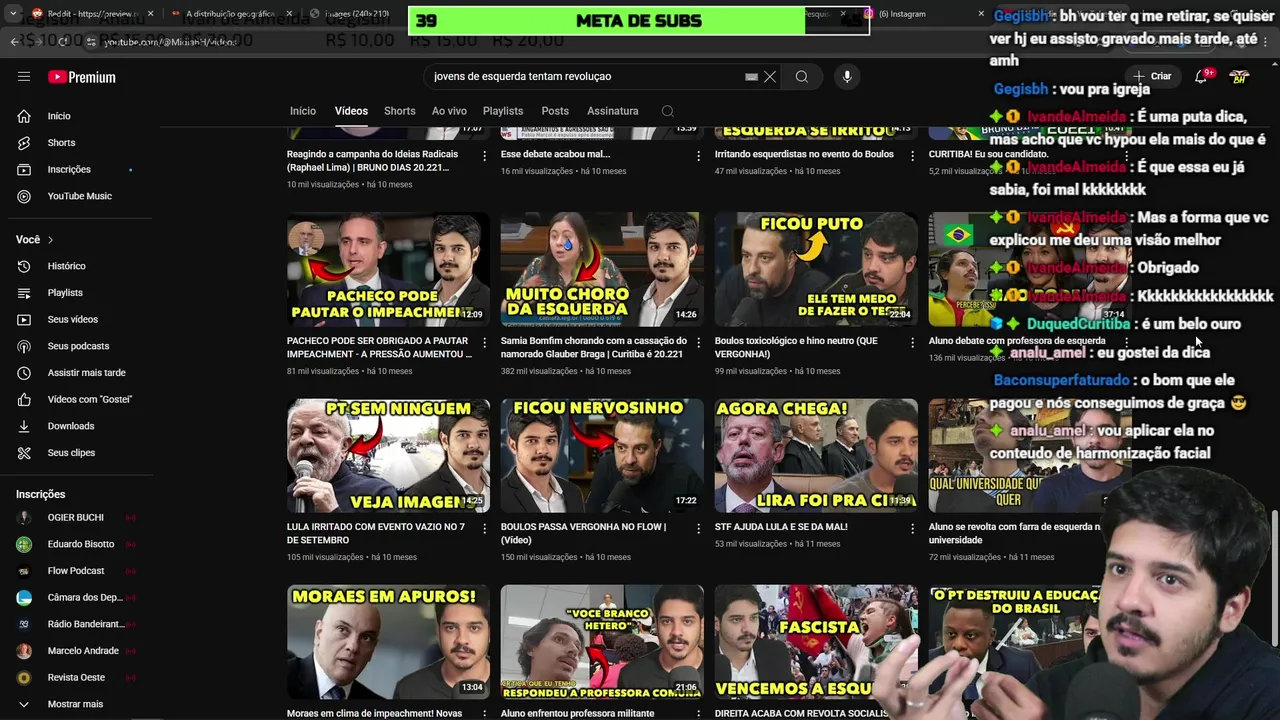Switch to the Início channel tab
Viewport: 1280px width, 720px height.
(303, 111)
